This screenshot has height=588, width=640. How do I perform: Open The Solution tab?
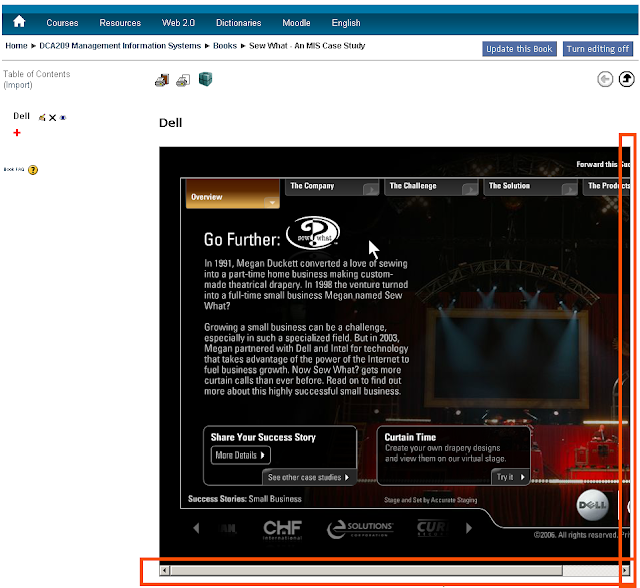tap(531, 187)
